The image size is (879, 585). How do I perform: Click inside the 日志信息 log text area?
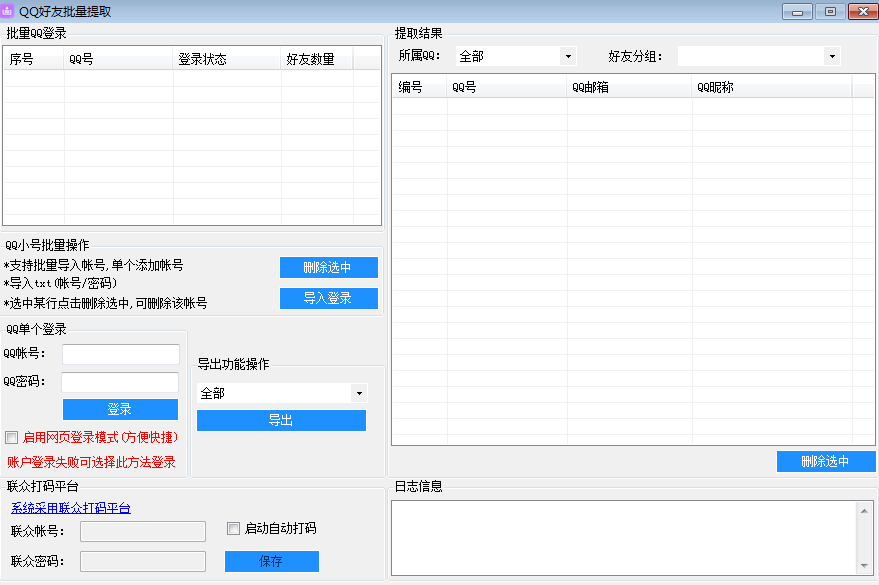click(624, 538)
